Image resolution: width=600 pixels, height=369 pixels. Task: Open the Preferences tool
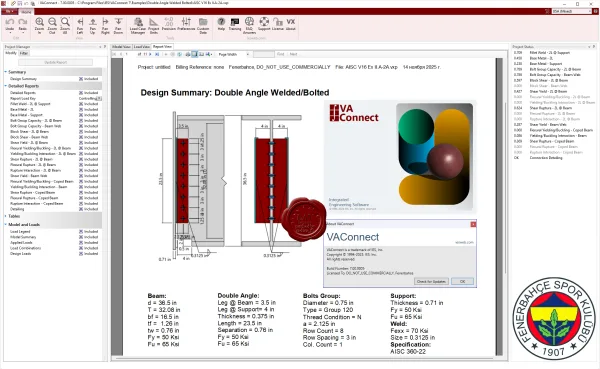pos(186,24)
